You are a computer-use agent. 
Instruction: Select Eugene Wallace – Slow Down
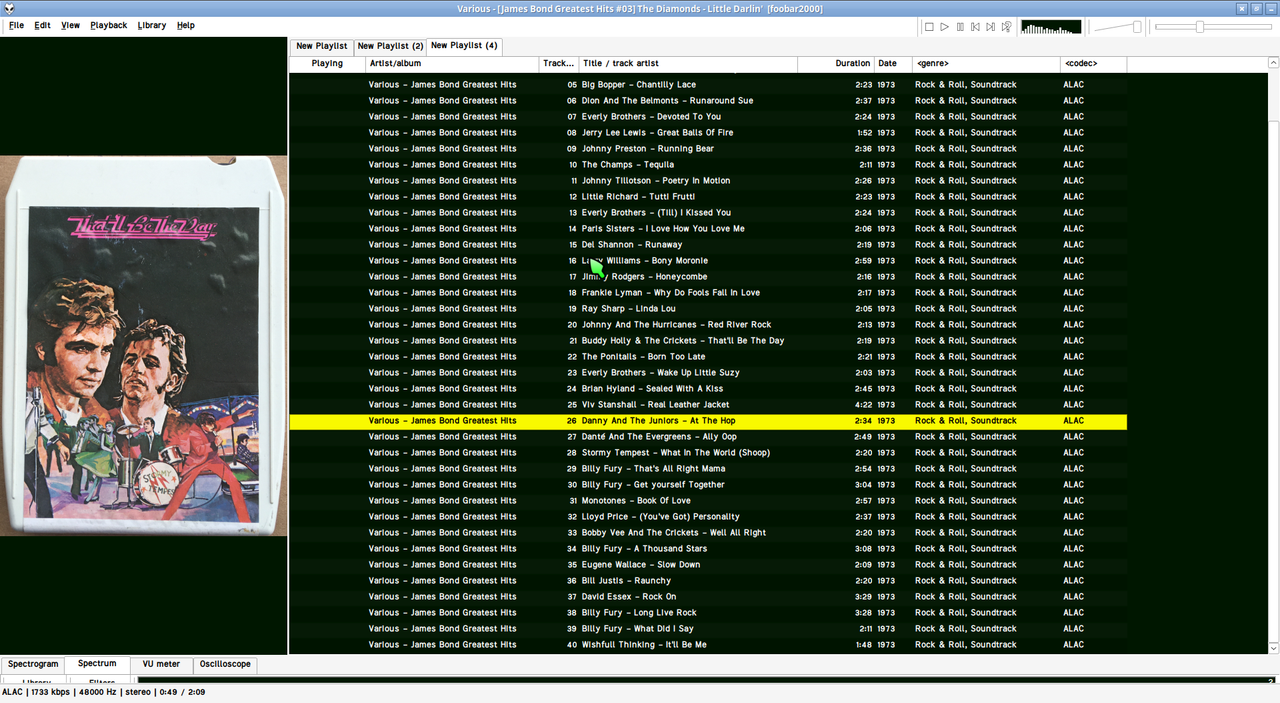708,565
